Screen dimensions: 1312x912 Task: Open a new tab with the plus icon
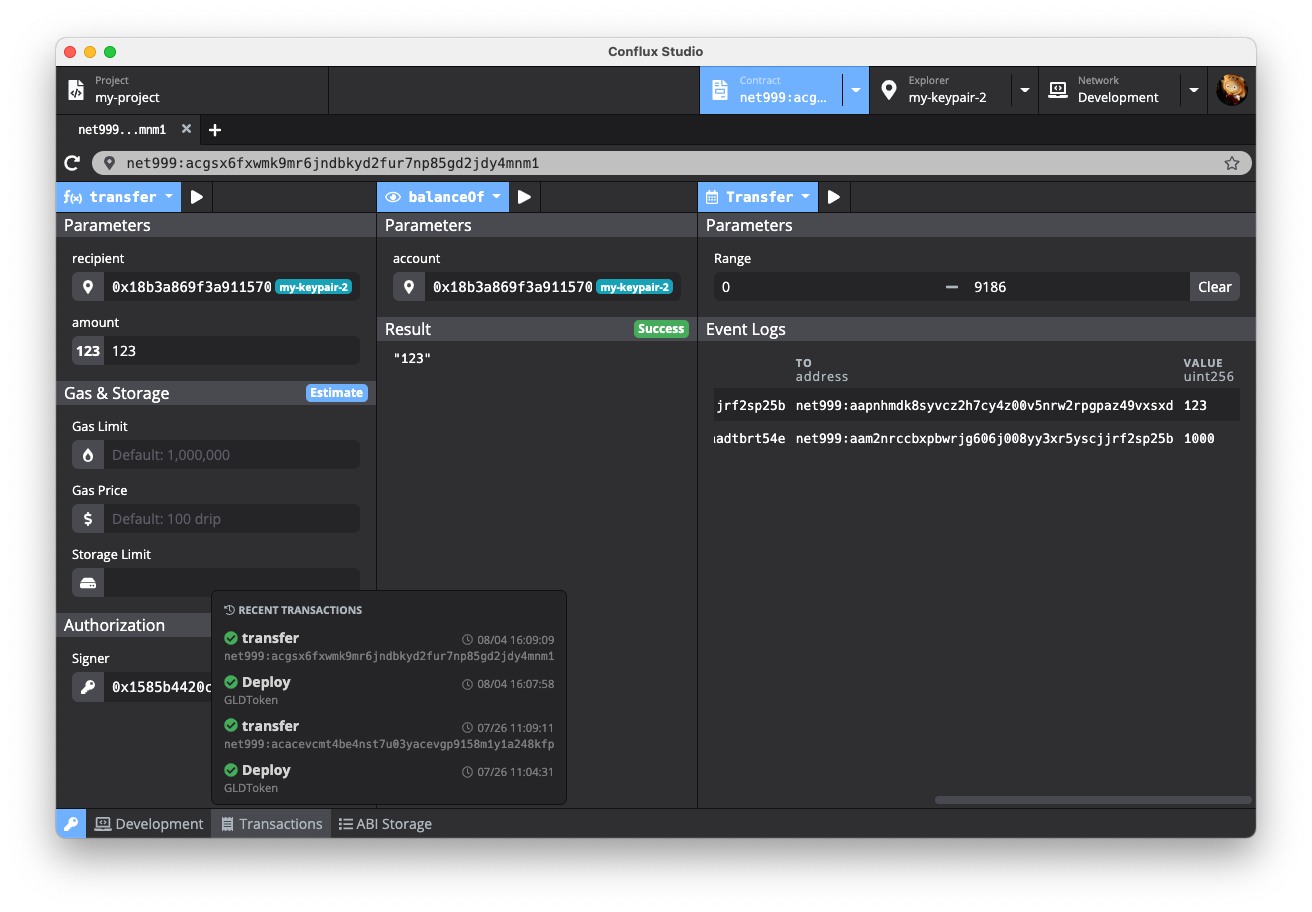tap(215, 130)
